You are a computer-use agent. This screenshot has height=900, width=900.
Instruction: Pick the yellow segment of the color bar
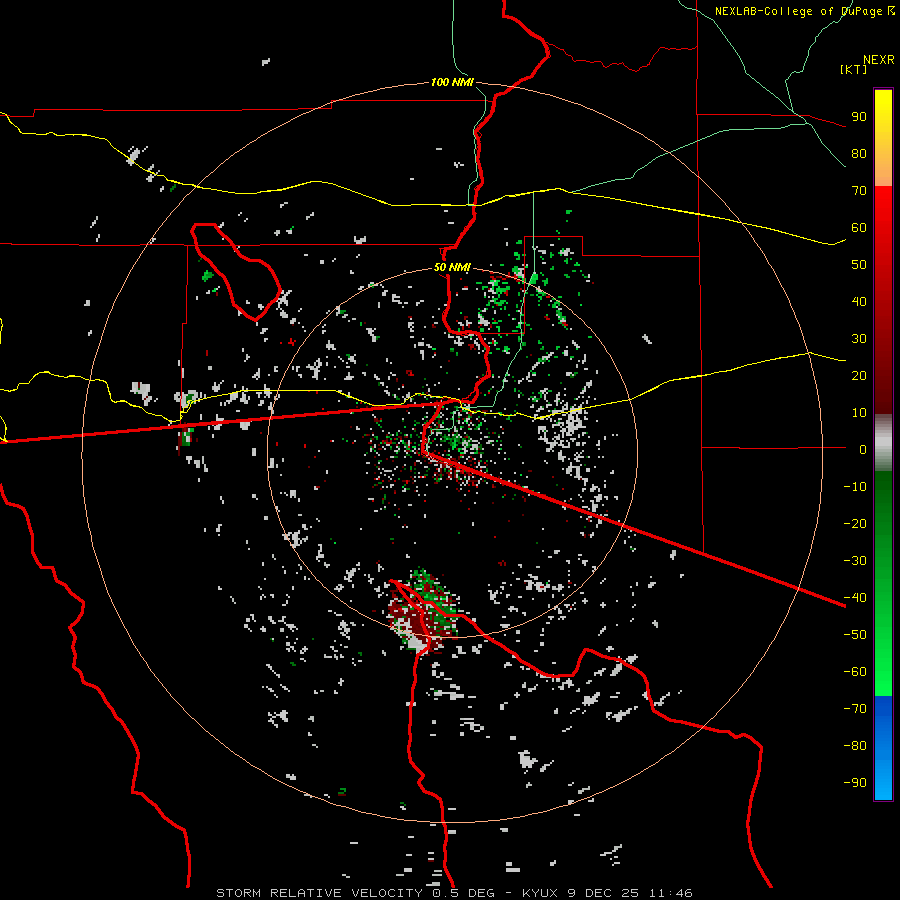[x=883, y=138]
